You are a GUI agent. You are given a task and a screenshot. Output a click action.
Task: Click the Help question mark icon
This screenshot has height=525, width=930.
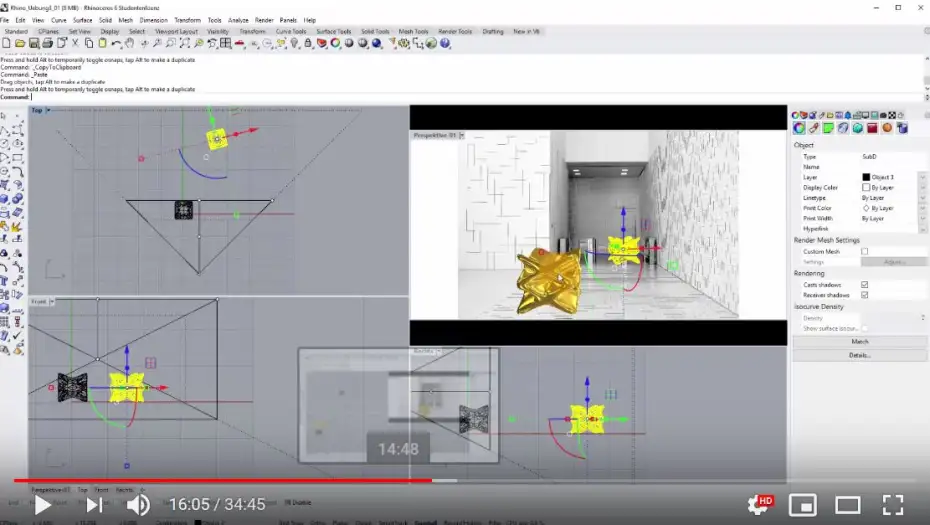(445, 43)
